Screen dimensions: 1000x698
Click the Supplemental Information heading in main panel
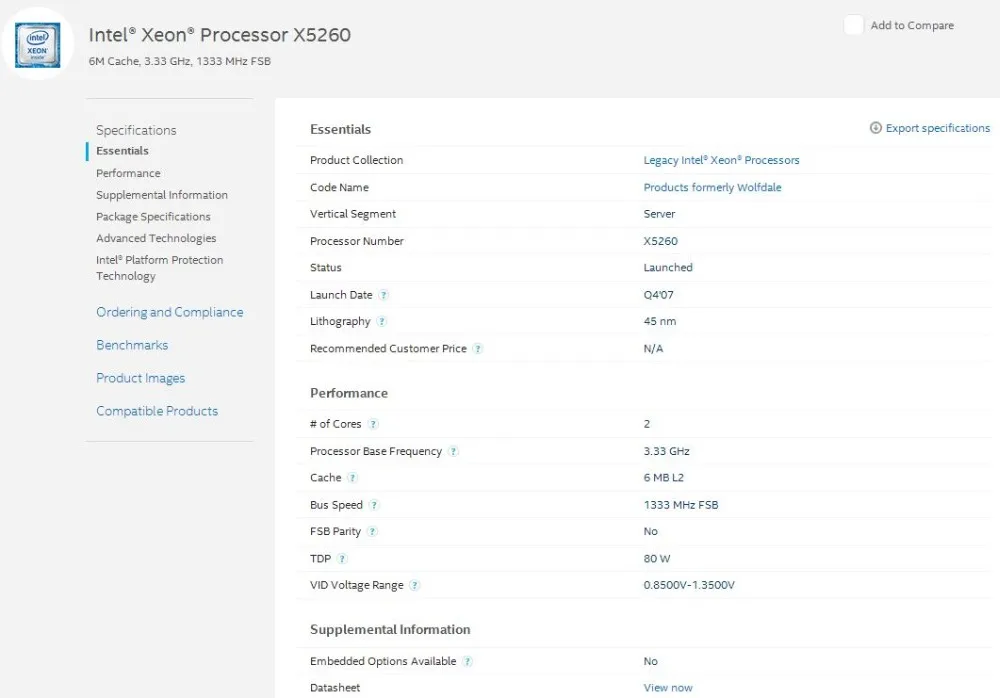390,630
